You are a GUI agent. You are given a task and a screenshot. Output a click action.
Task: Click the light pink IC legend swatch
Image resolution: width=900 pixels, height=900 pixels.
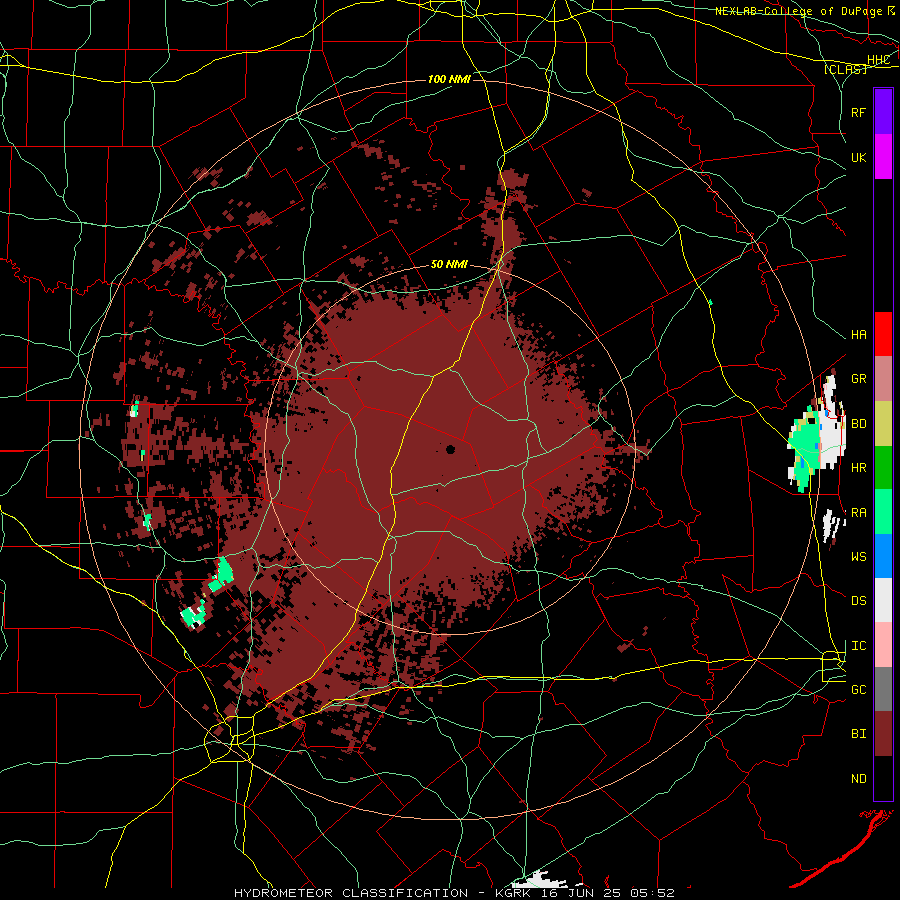tap(883, 645)
